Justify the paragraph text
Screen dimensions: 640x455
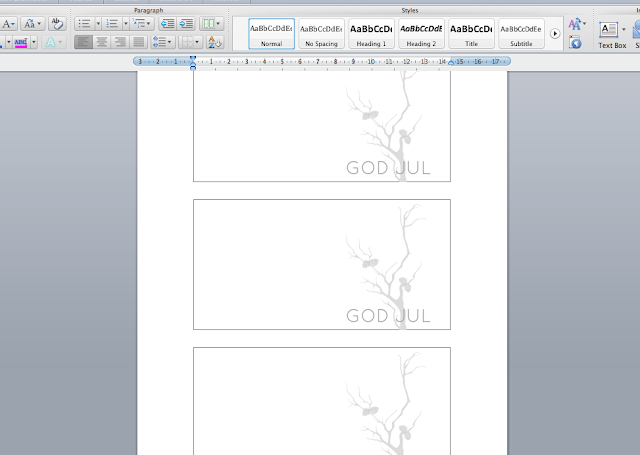pos(138,42)
